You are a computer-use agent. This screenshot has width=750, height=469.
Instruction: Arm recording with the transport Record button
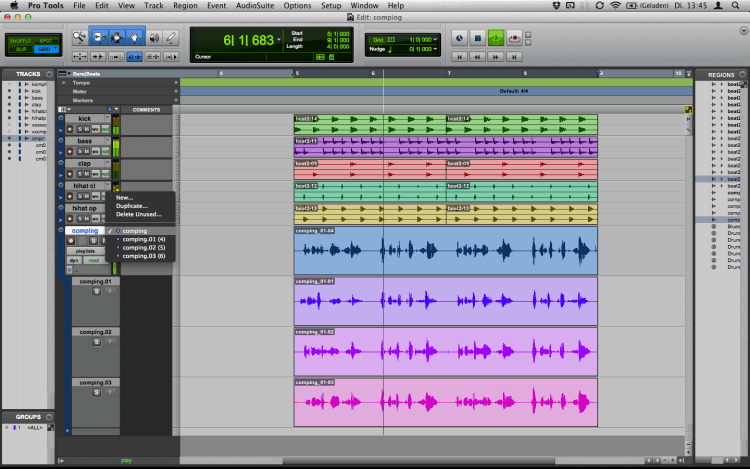(x=514, y=38)
